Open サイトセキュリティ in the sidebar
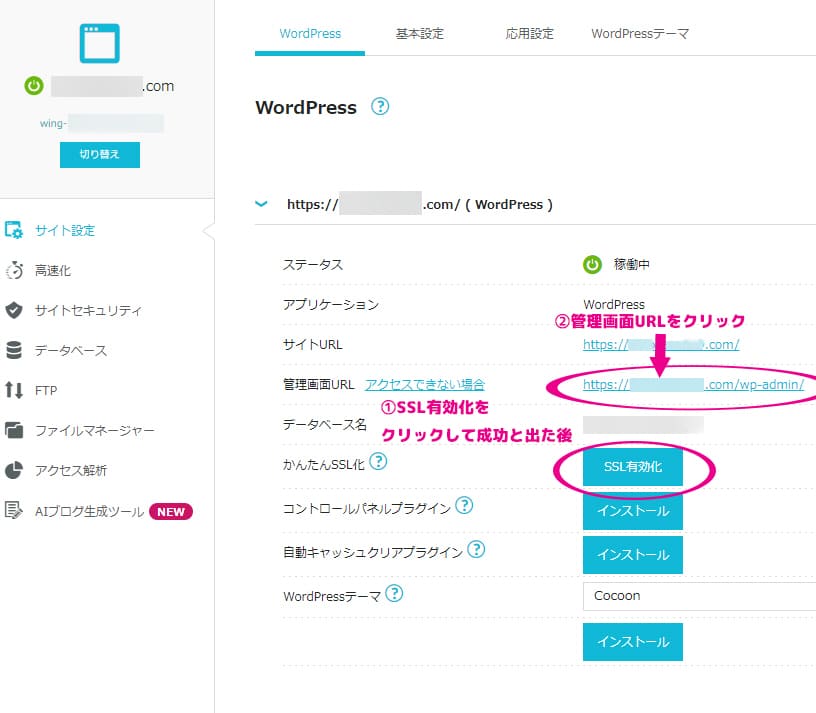816x713 pixels. click(88, 310)
